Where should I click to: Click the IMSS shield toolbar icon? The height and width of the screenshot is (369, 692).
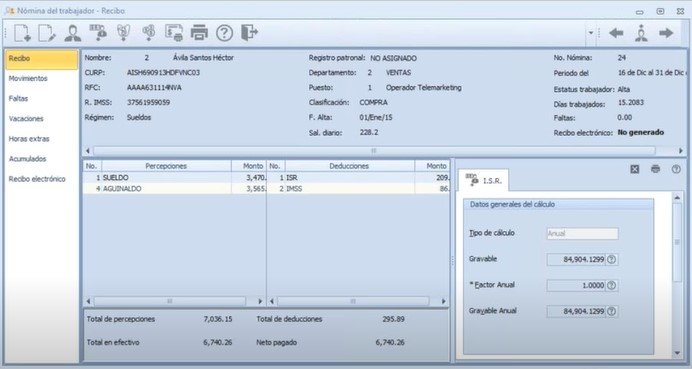[x=123, y=33]
